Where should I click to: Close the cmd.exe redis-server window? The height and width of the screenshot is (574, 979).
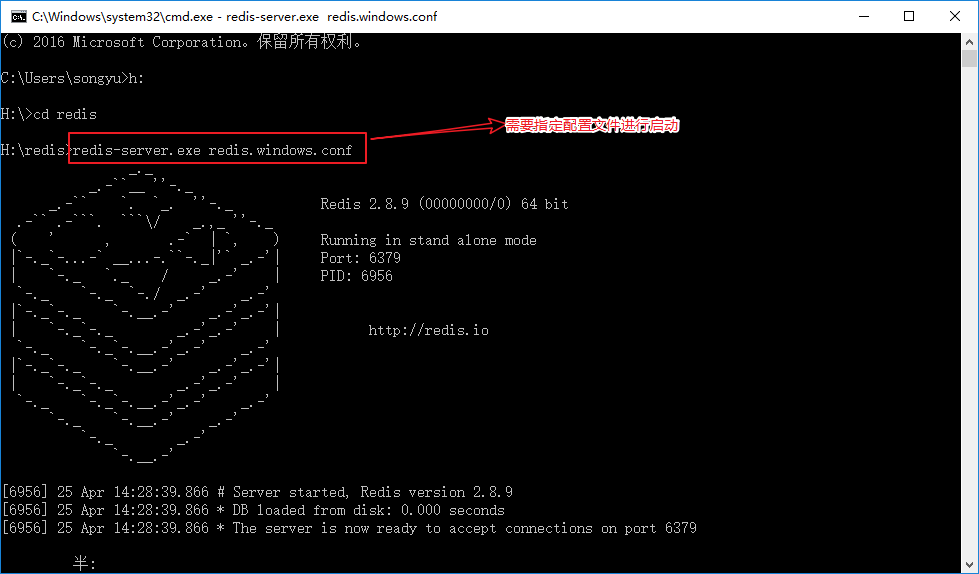click(955, 16)
